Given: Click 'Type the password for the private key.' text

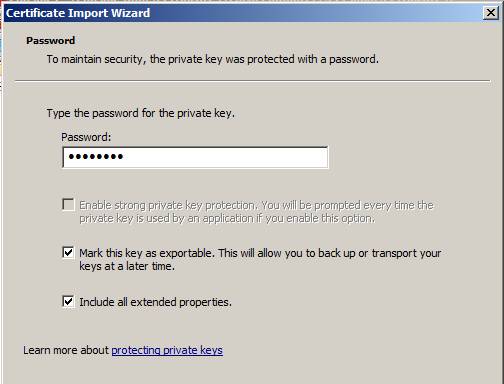Looking at the screenshot, I should click(141, 113).
